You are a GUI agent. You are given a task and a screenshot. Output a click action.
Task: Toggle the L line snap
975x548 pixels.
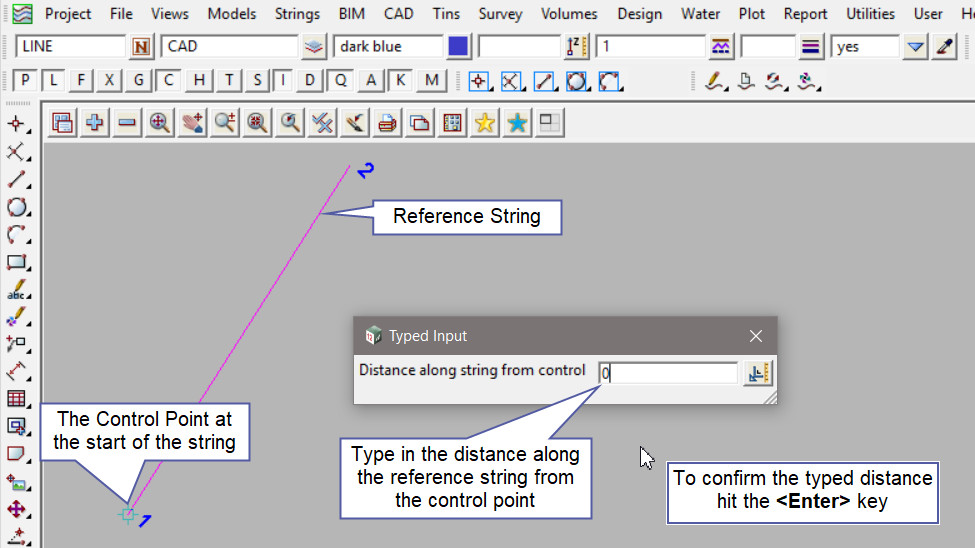pos(53,80)
